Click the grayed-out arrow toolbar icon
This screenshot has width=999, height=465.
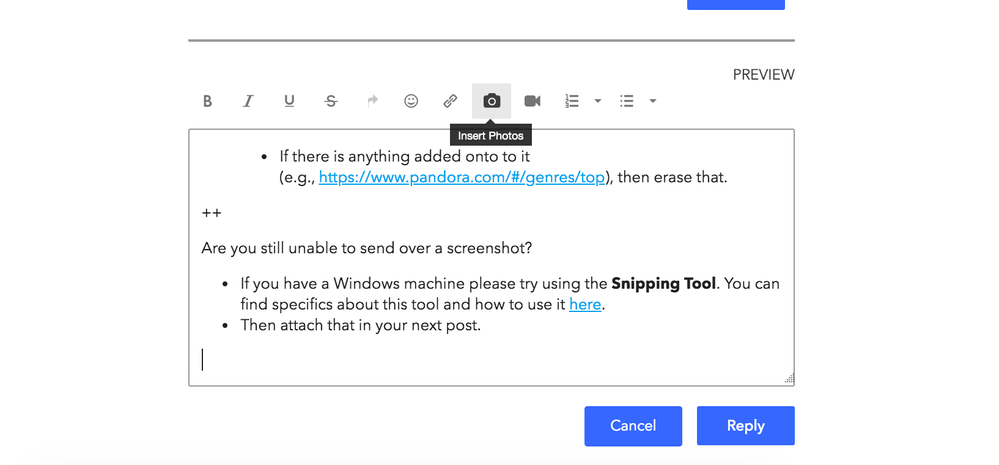372,101
